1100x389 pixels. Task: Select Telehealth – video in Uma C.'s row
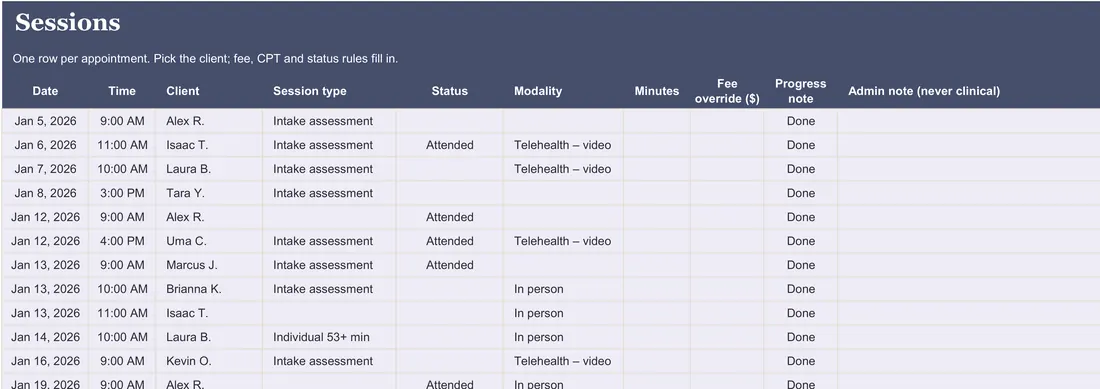tap(563, 241)
